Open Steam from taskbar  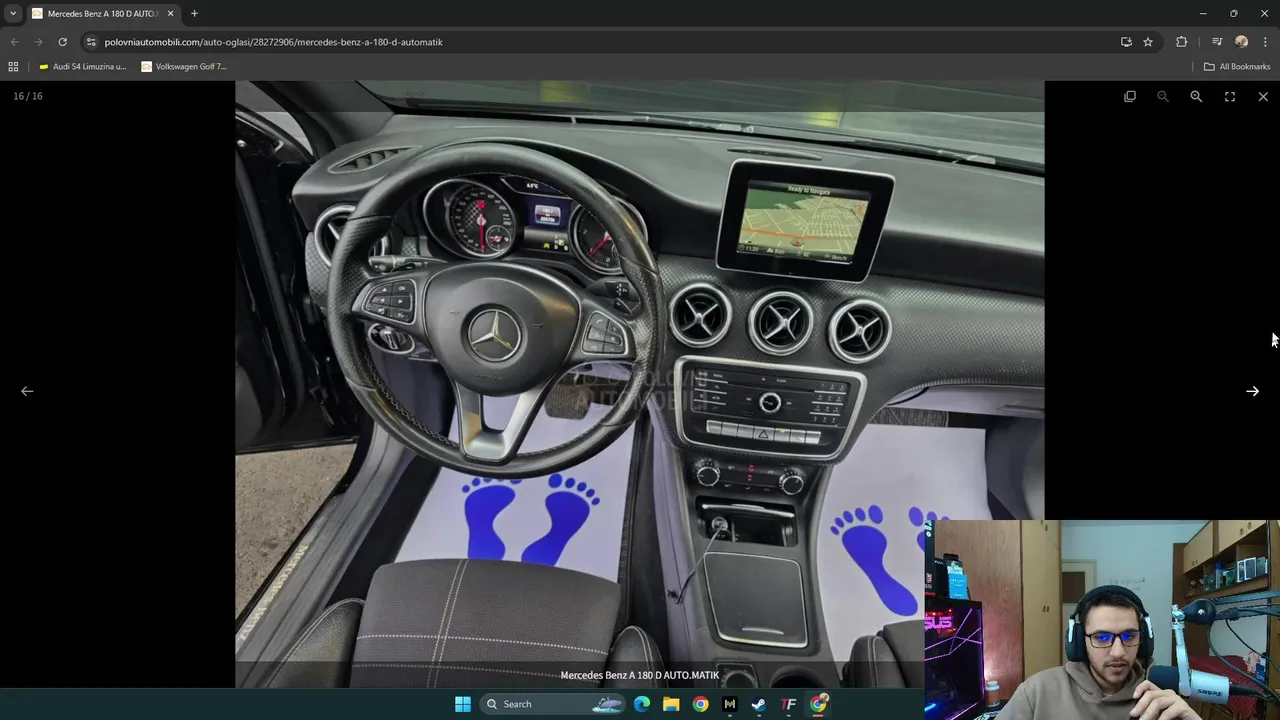click(759, 704)
